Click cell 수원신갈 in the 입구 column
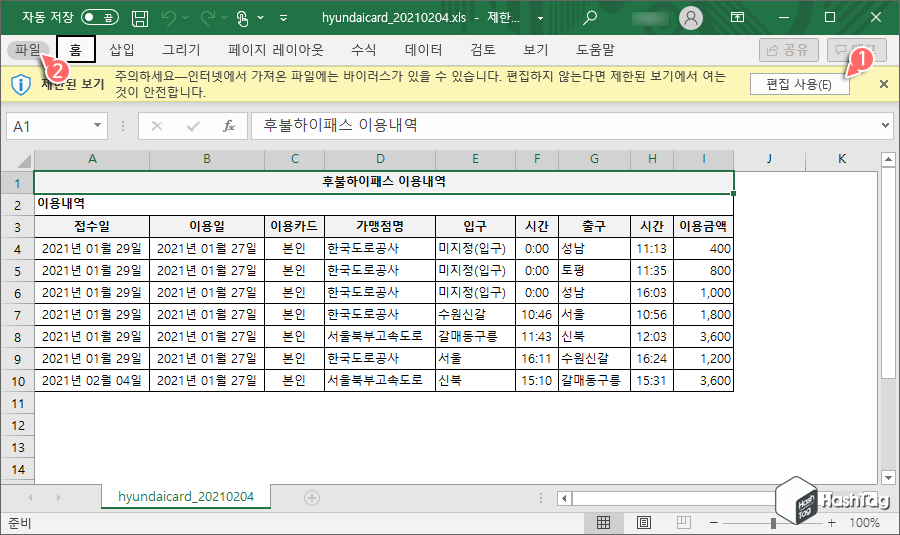900x535 pixels. click(475, 315)
